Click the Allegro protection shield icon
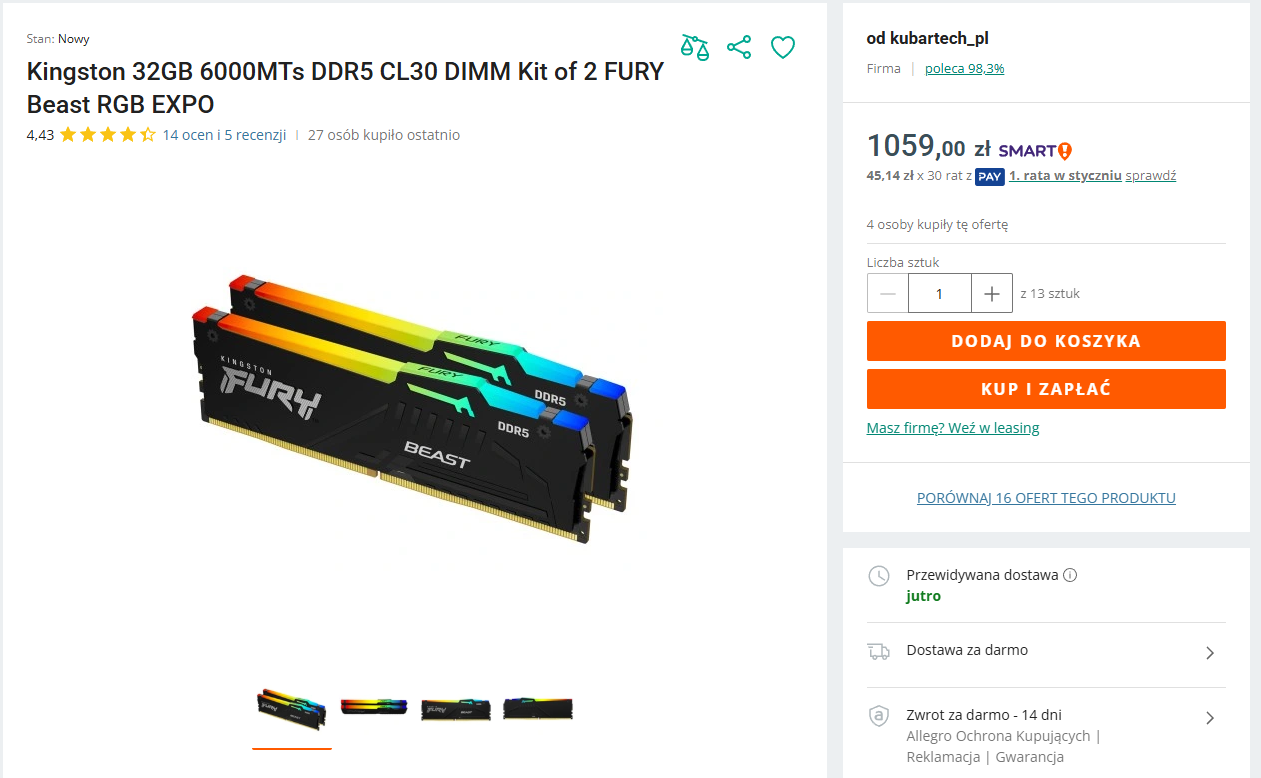Viewport: 1261px width, 778px height. click(x=878, y=716)
